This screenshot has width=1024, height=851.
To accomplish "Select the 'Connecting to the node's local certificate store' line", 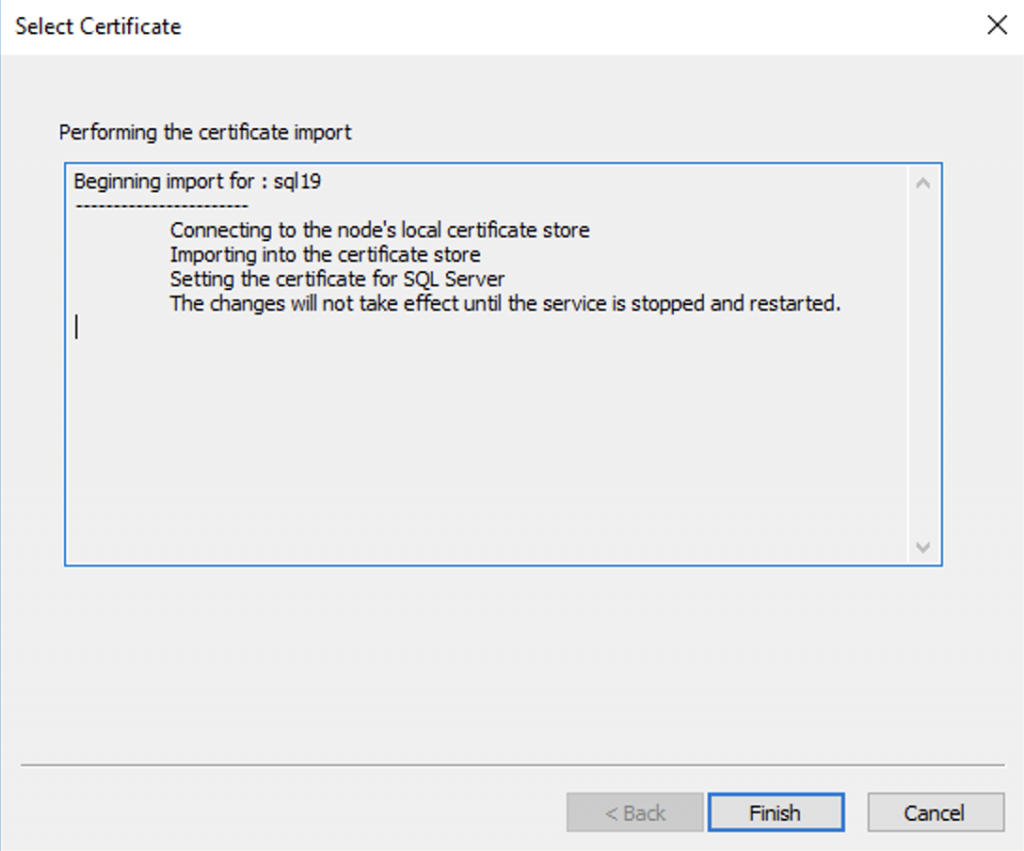I will point(380,230).
